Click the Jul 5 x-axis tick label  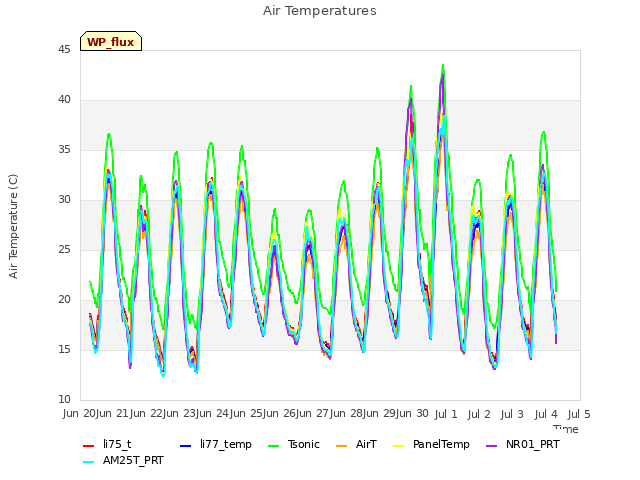coord(579,414)
